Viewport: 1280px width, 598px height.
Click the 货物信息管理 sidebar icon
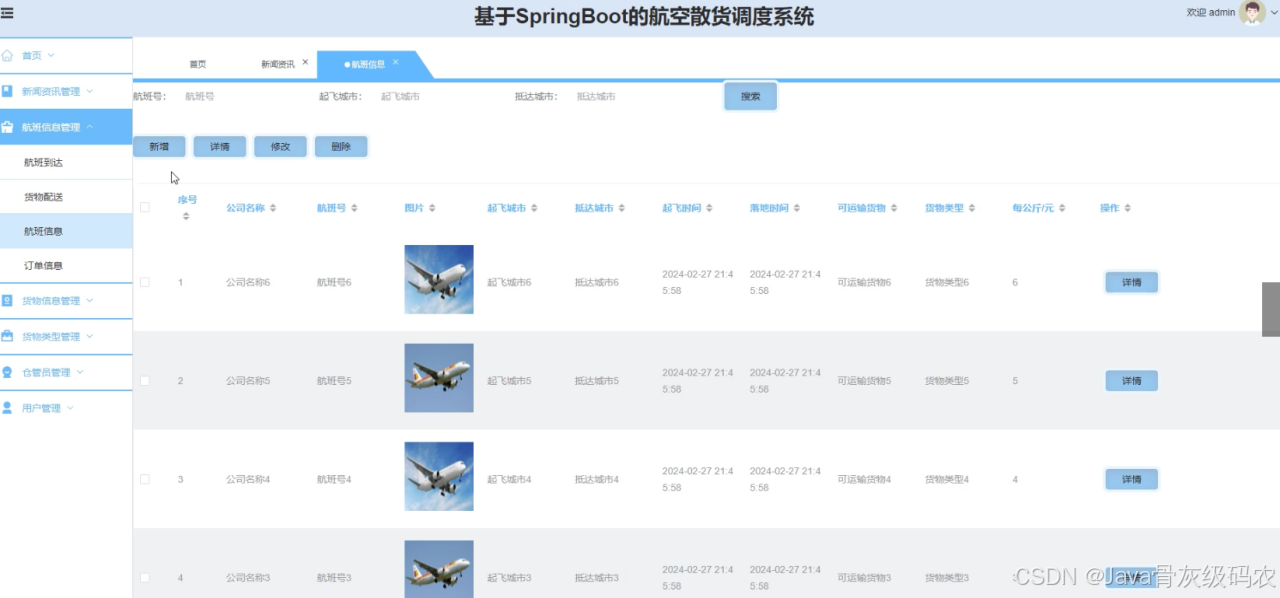click(8, 300)
